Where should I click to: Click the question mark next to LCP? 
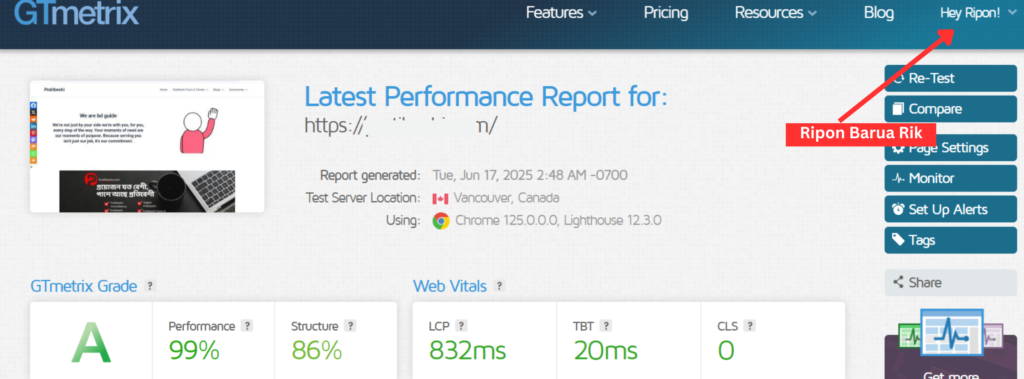tap(461, 326)
